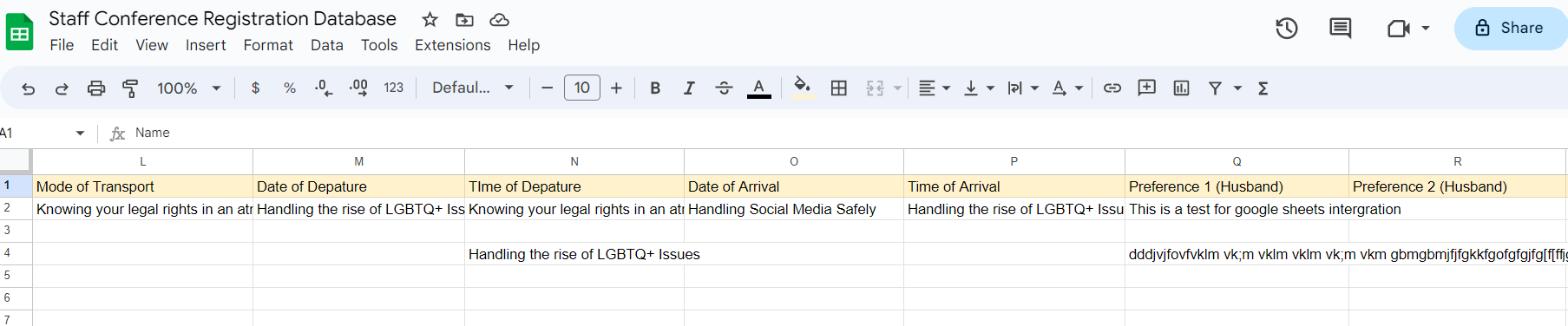The image size is (1568, 326).
Task: Star the Staff Conference Registration Database document
Action: [430, 19]
